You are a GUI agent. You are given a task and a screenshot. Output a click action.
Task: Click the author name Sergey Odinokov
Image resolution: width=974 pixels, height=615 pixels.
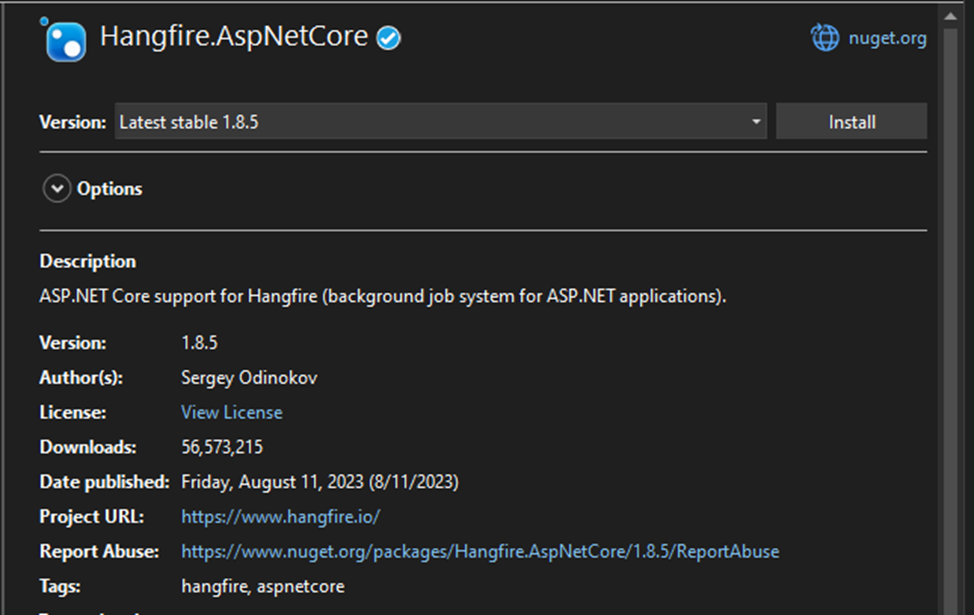(249, 377)
